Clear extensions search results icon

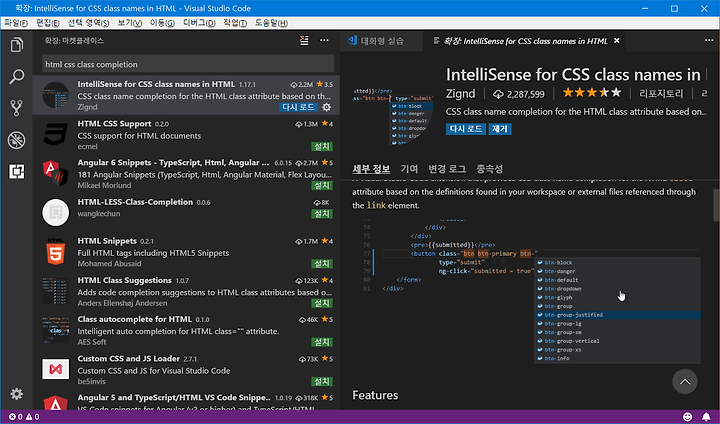(x=304, y=40)
